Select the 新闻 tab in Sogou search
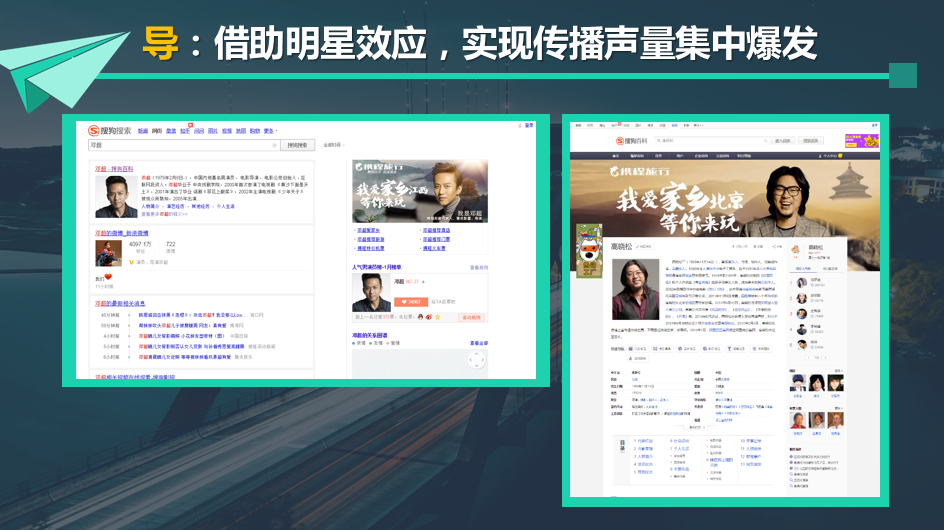Image resolution: width=944 pixels, height=530 pixels. [143, 131]
